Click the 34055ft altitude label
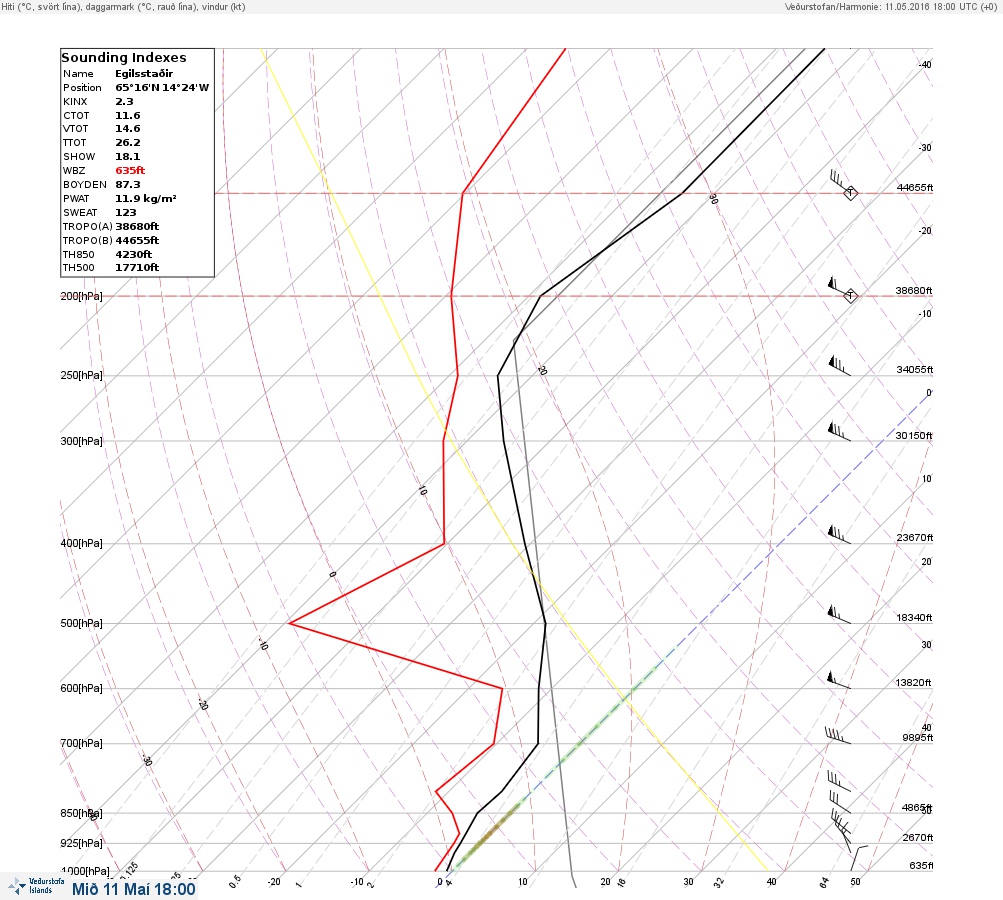Viewport: 1003px width, 900px height. tap(914, 370)
